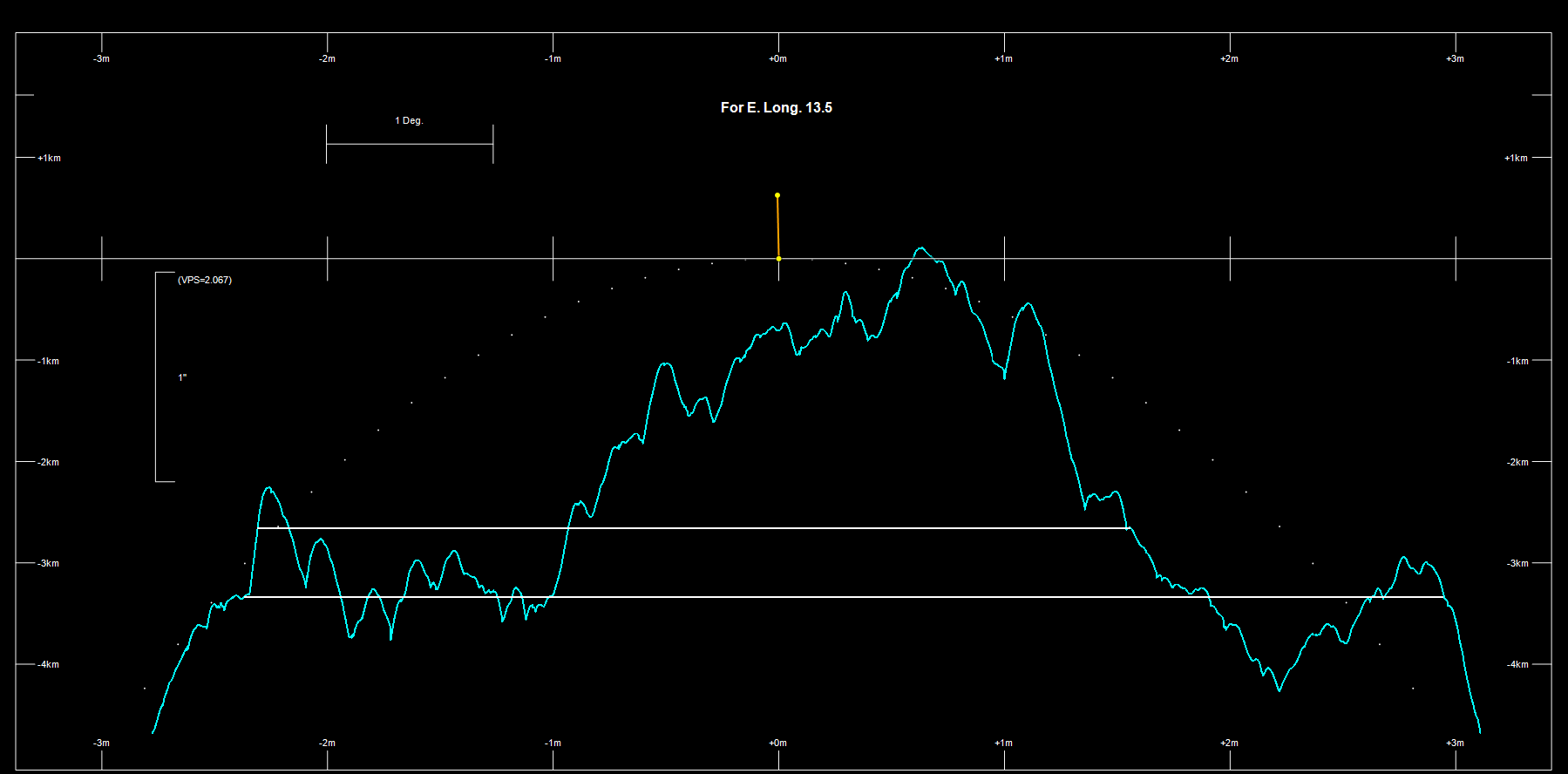Pick the '-3km' label on right axis
Screen dimensions: 1568x774
coord(1517,563)
